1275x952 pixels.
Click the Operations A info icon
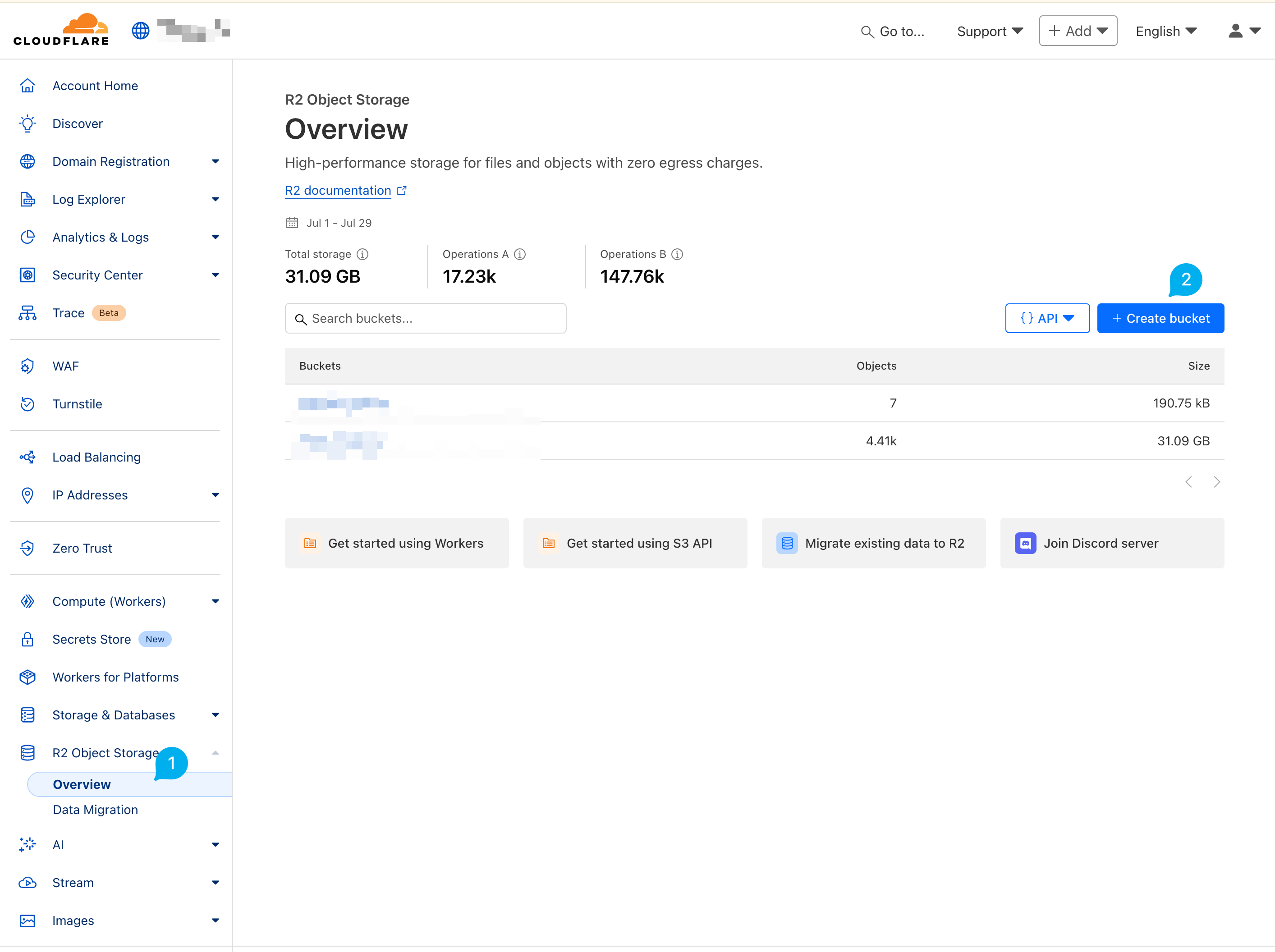click(x=520, y=254)
